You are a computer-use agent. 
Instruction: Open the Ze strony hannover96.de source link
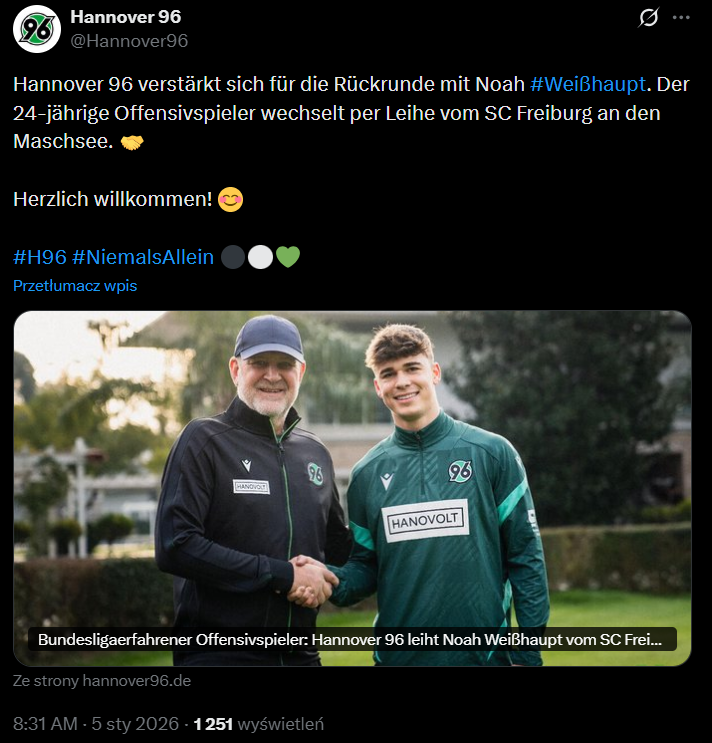(102, 681)
